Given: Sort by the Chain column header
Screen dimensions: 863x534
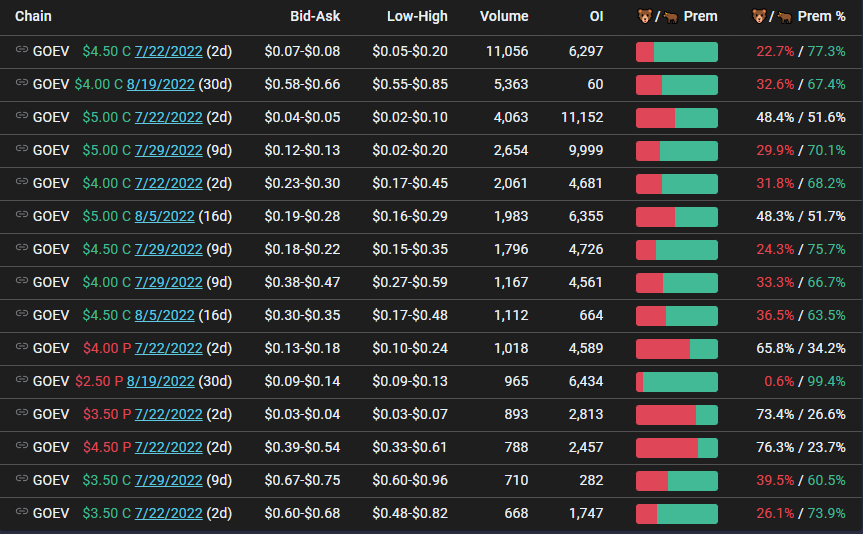Looking at the screenshot, I should tap(33, 17).
